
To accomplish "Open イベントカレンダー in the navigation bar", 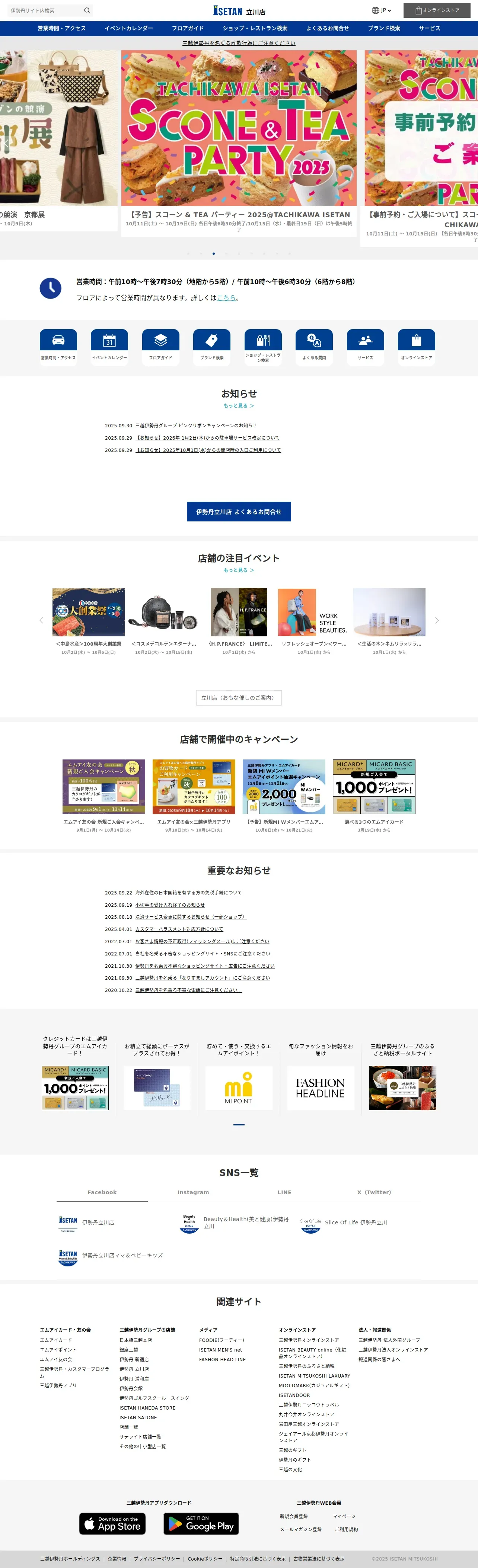I will coord(128,28).
